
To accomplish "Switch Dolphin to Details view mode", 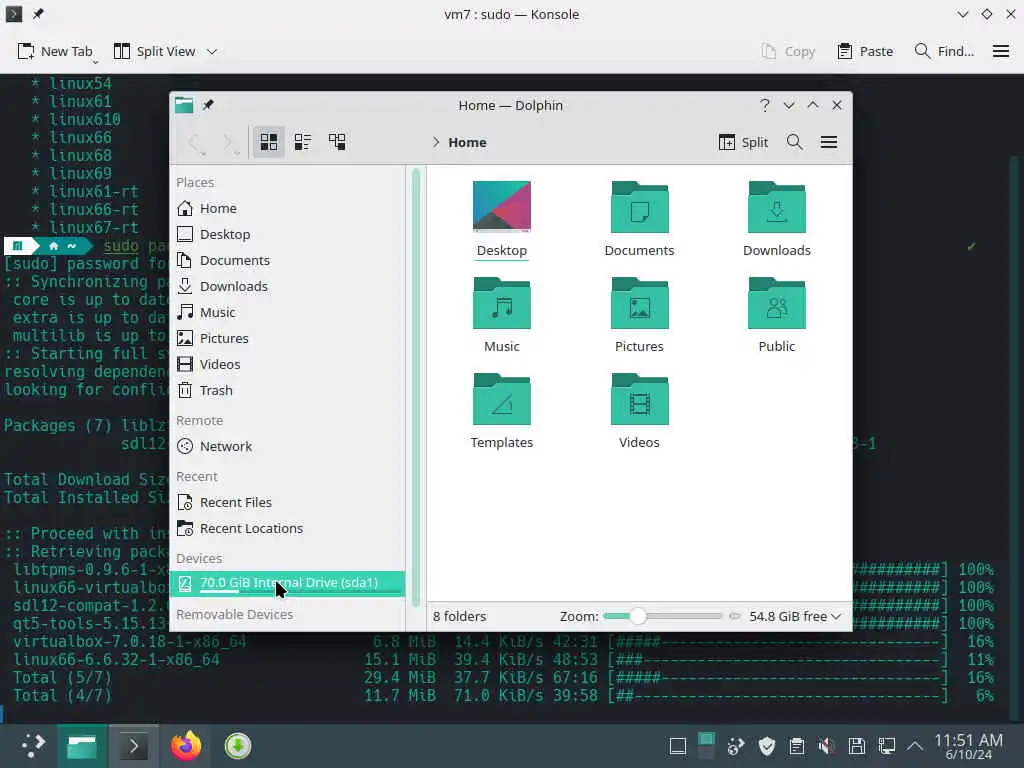I will pos(337,142).
